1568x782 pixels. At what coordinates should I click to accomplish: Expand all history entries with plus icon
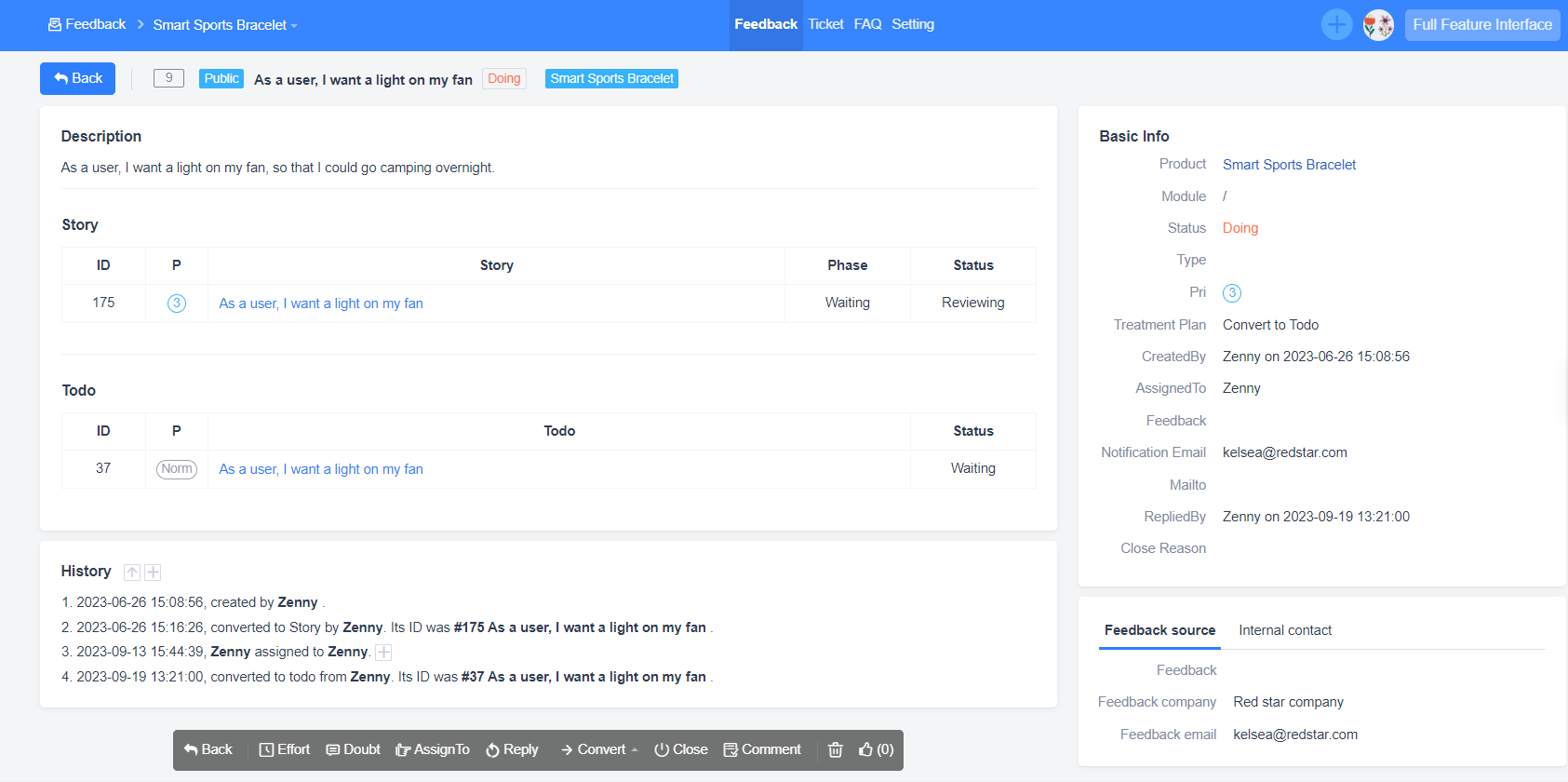154,573
